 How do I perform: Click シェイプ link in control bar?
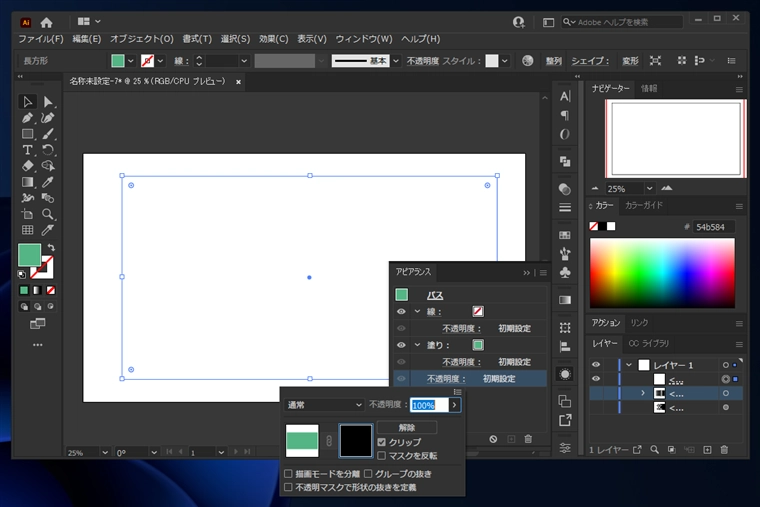(590, 61)
